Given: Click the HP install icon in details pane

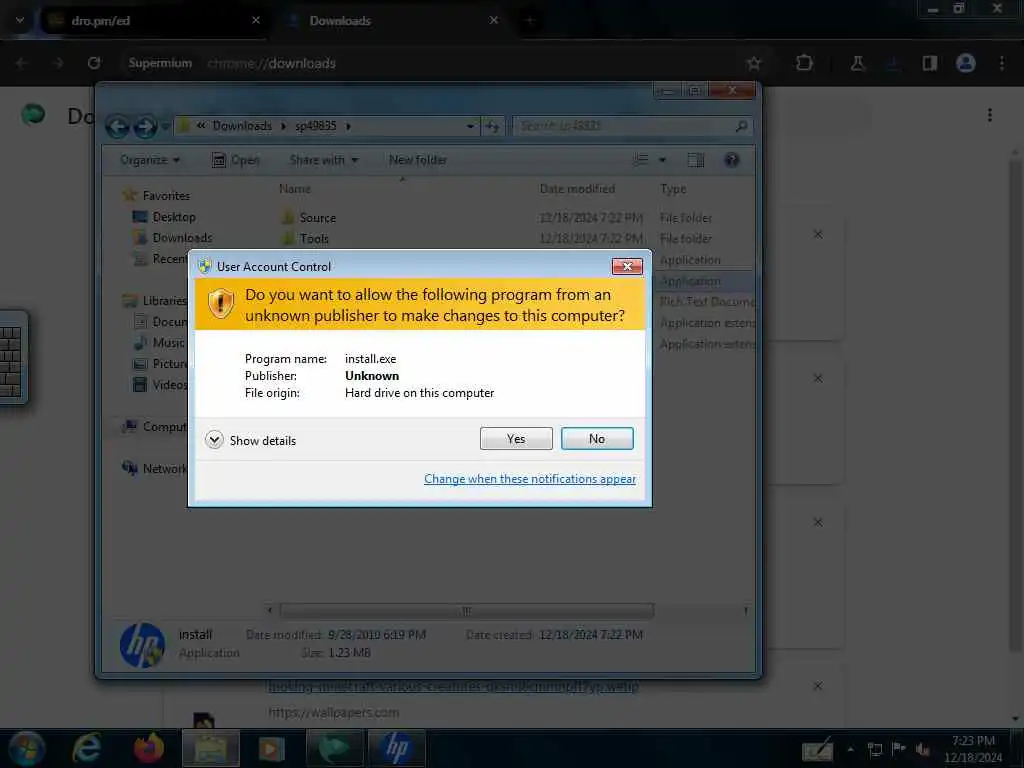Looking at the screenshot, I should pyautogui.click(x=142, y=645).
